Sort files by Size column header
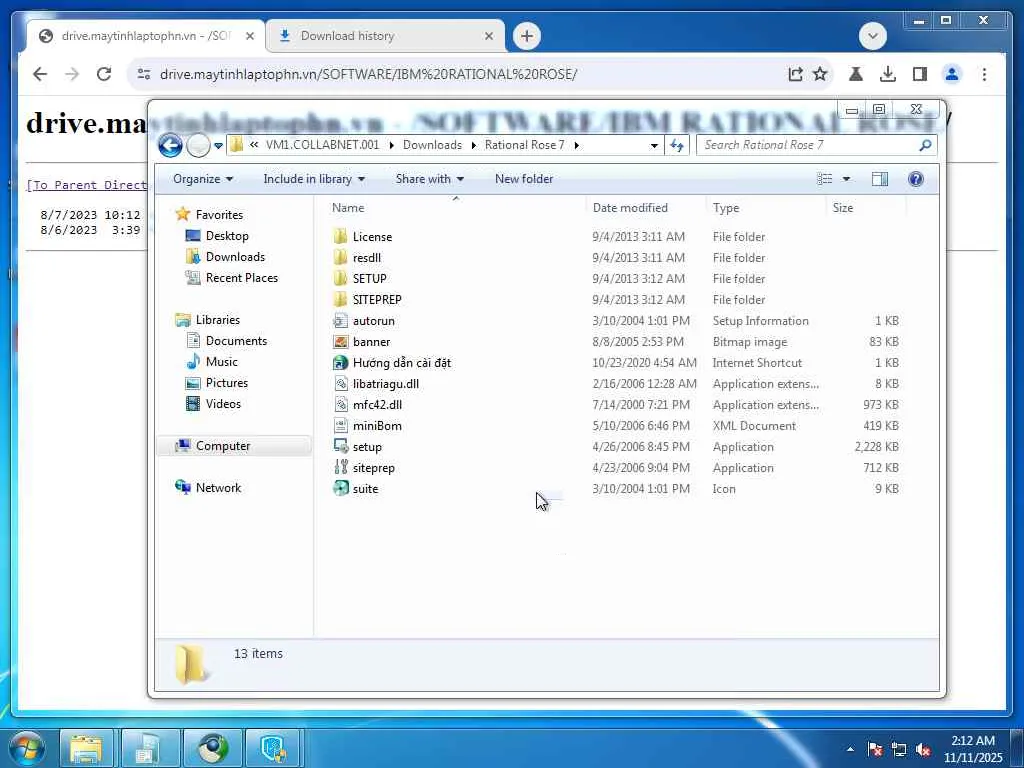This screenshot has height=768, width=1024. pyautogui.click(x=842, y=208)
